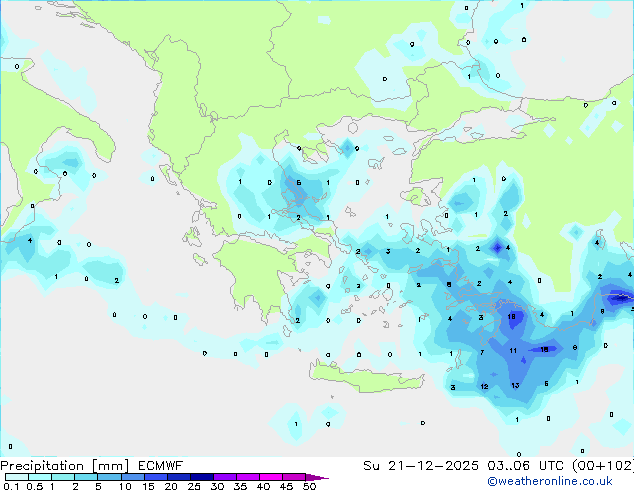Open the weatheronline.co.uk copyright link
Screen dimensions: 634x490
(x=549, y=481)
